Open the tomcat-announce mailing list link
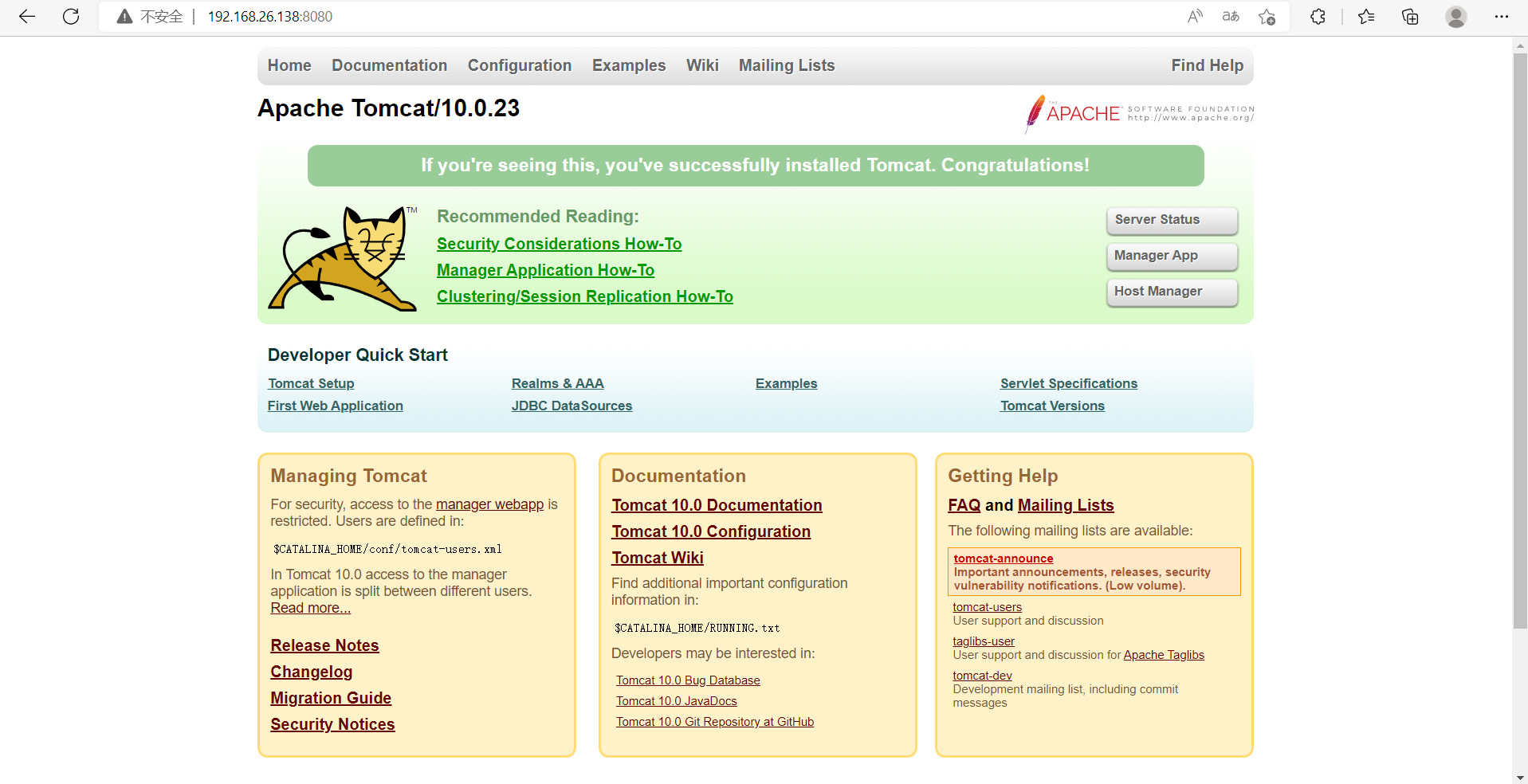Viewport: 1528px width, 784px height. [1004, 559]
